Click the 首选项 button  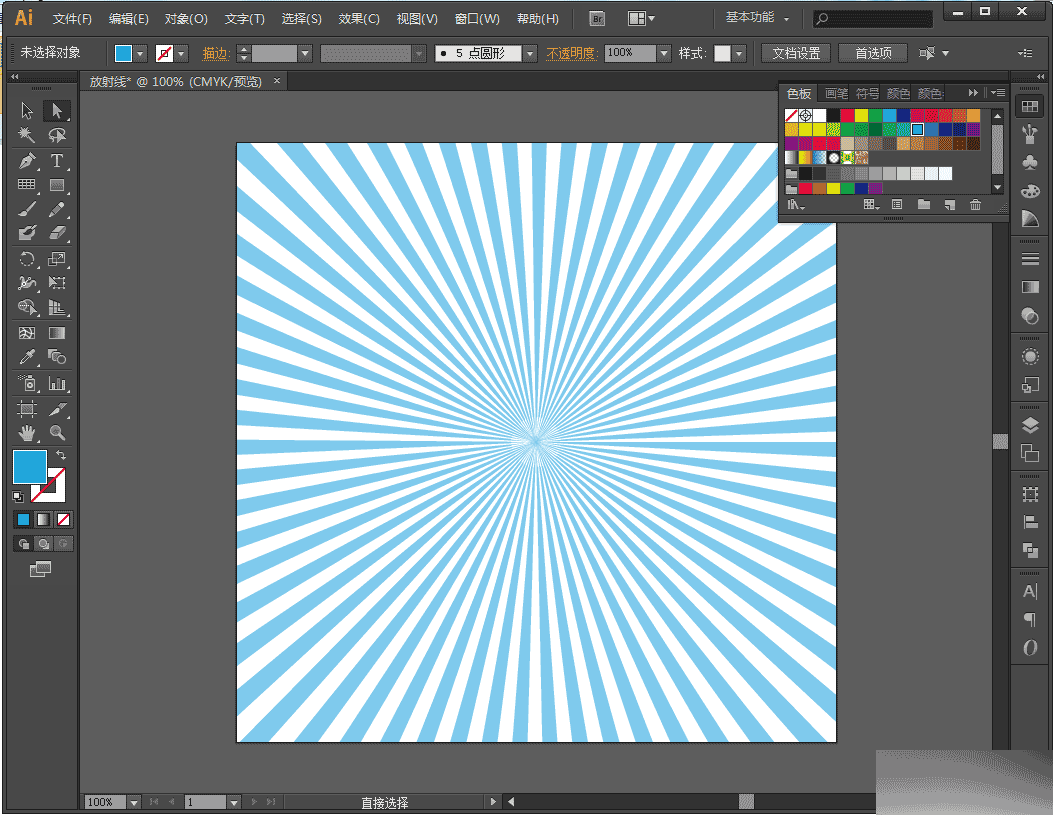click(x=873, y=53)
